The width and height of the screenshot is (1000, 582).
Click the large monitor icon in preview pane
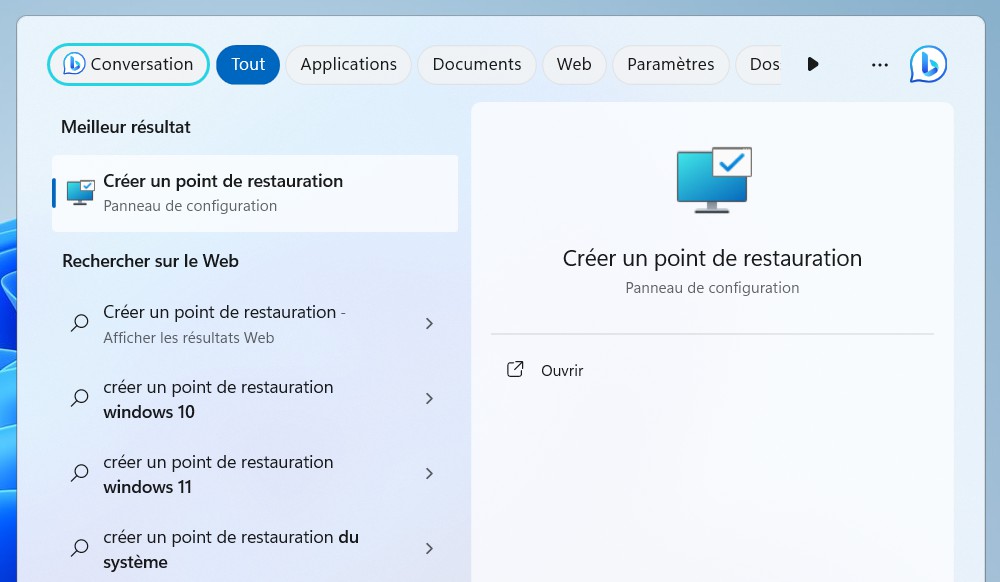[x=713, y=180]
